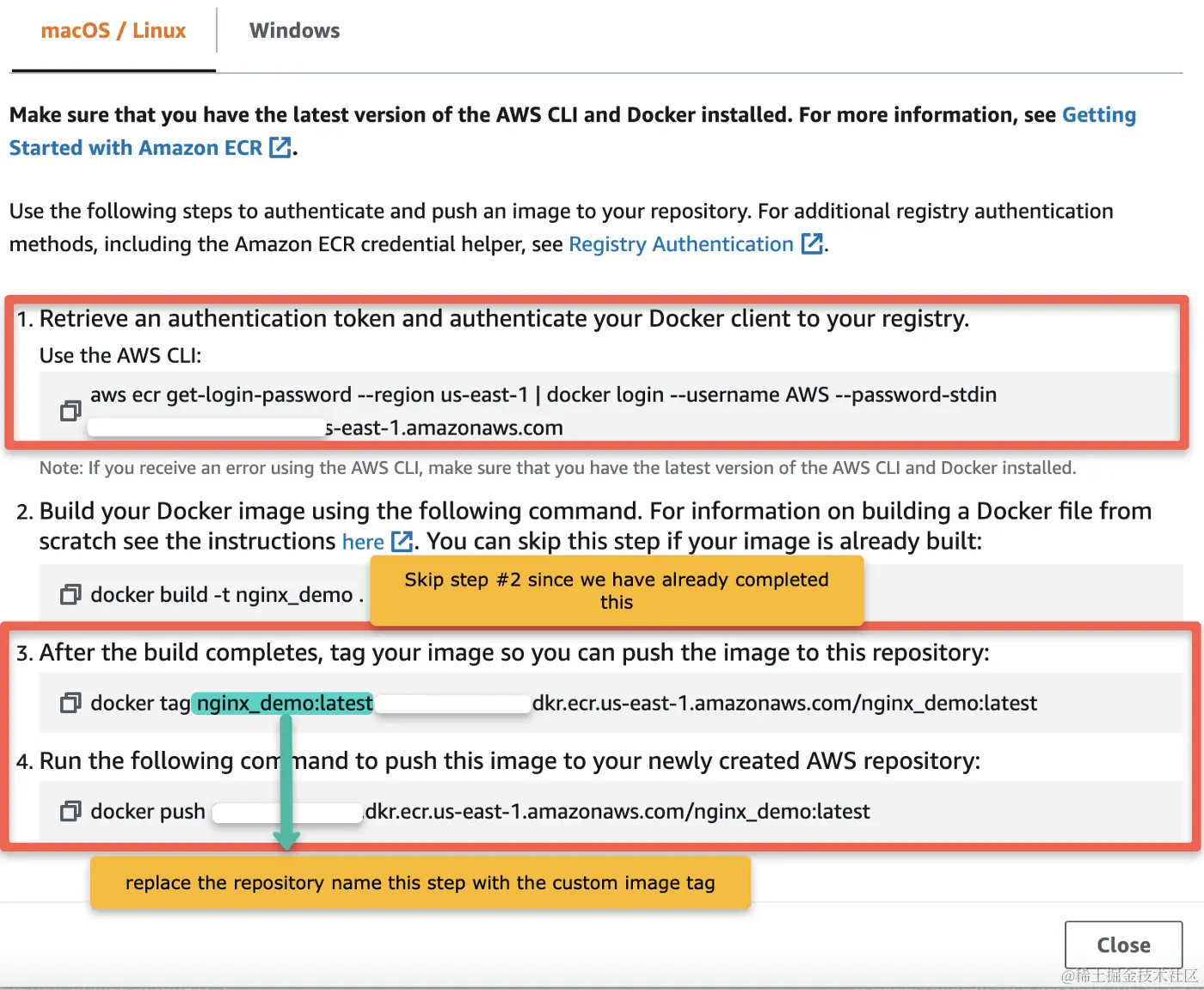Click the 'docker login --username AWS --password-stdin' text
1204x990 pixels.
point(771,395)
